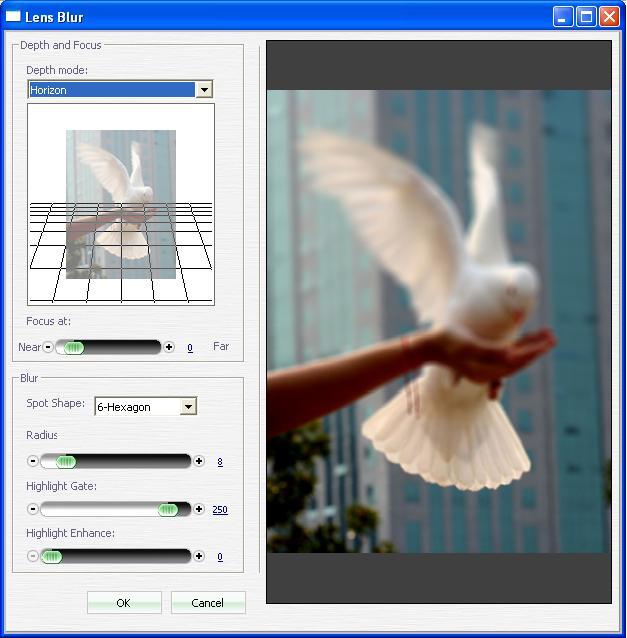Expand the Spot Shape dropdown arrow
The width and height of the screenshot is (627, 638).
[188, 406]
